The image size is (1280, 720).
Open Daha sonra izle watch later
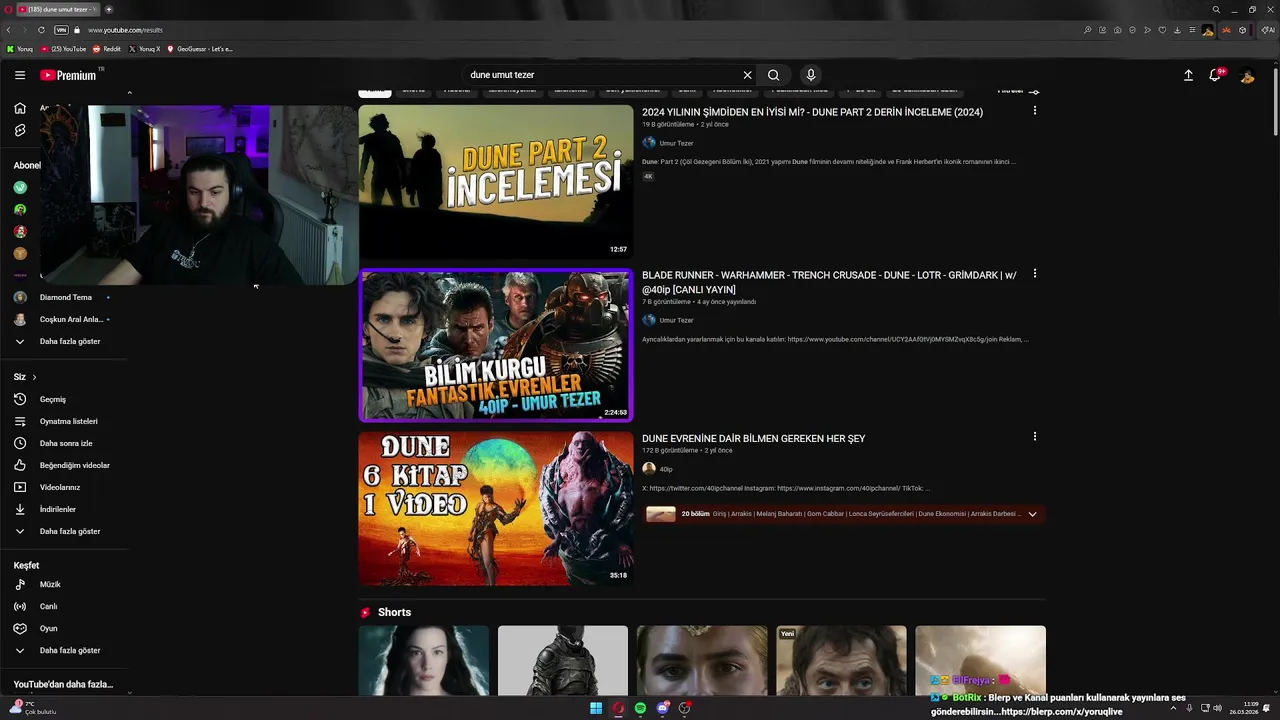[66, 443]
